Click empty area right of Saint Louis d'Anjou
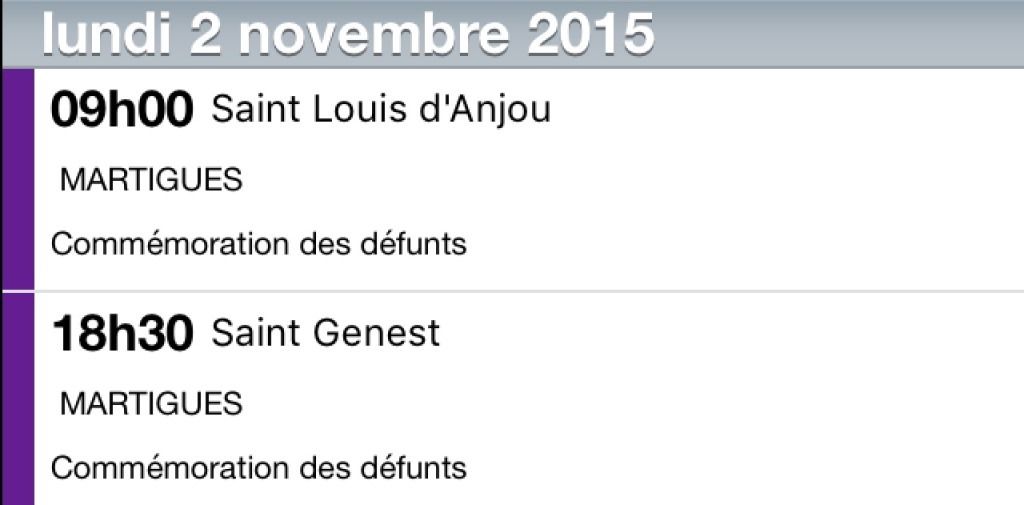This screenshot has height=505, width=1024. (x=784, y=110)
